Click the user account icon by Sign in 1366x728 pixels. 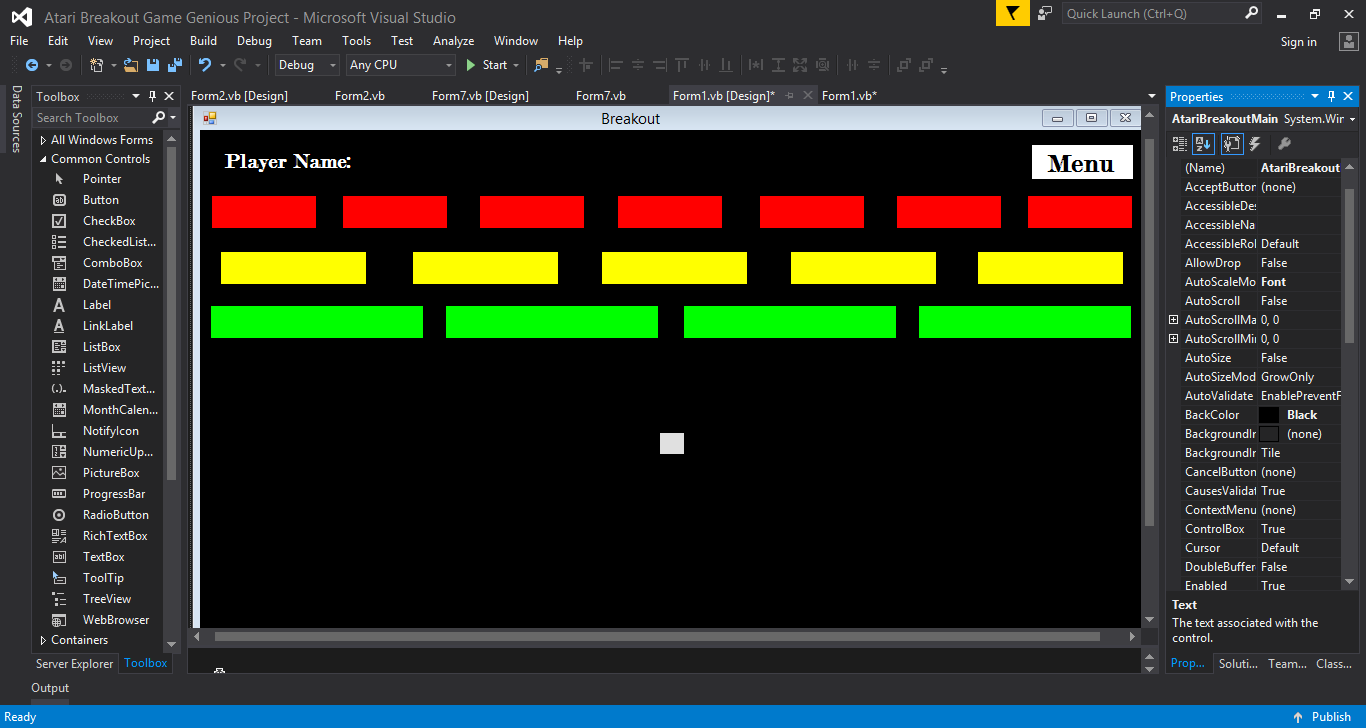pyautogui.click(x=1348, y=41)
